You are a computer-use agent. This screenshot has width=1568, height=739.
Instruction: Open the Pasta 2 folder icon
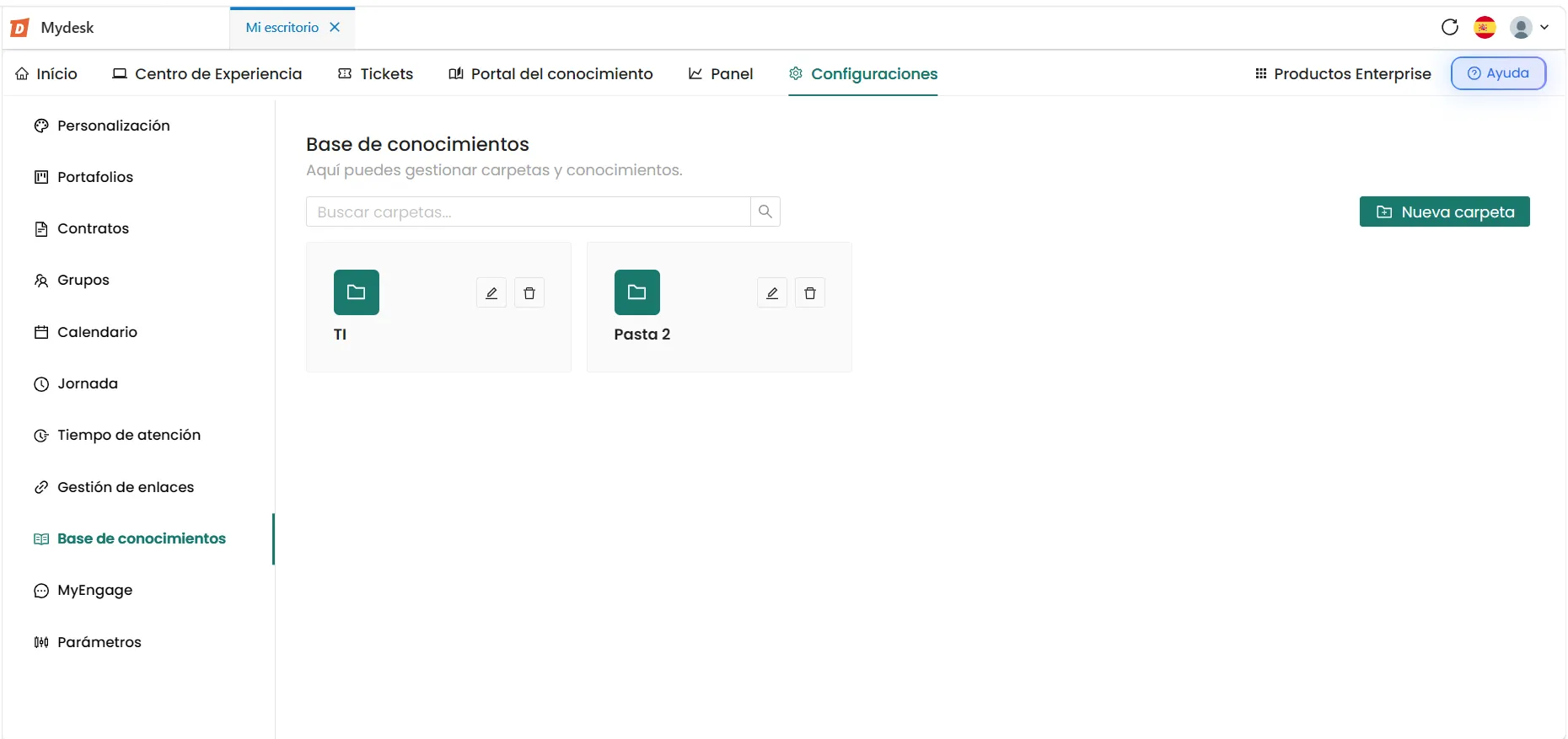click(637, 292)
